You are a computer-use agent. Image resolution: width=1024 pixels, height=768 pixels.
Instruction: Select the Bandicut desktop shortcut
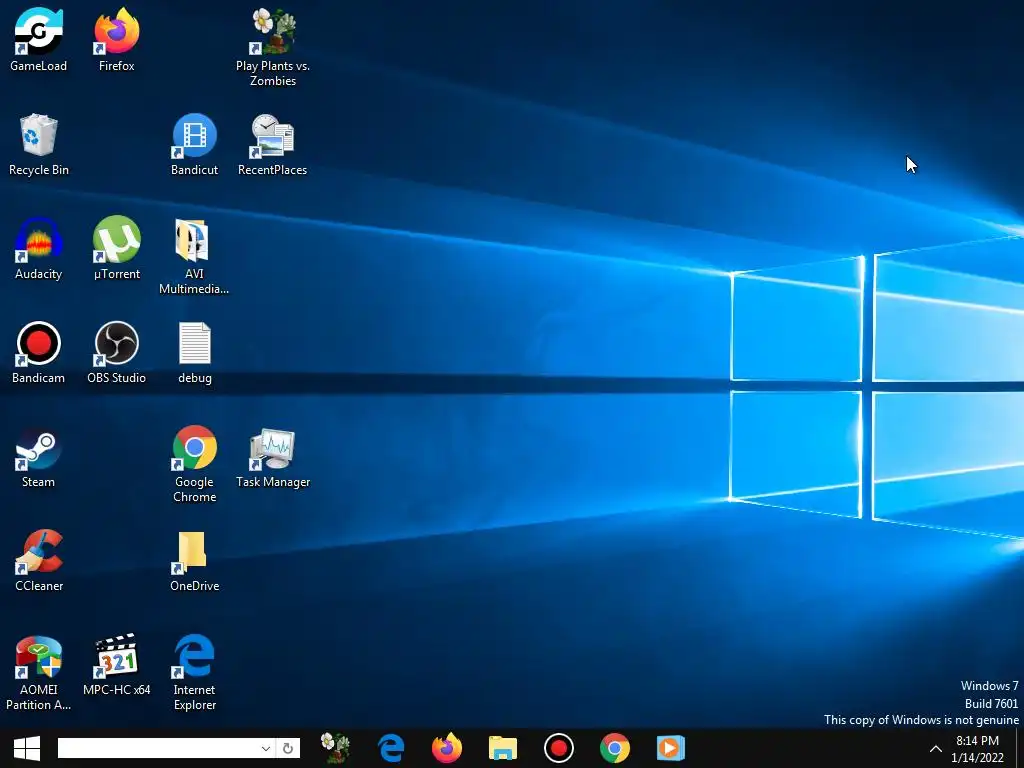point(195,144)
